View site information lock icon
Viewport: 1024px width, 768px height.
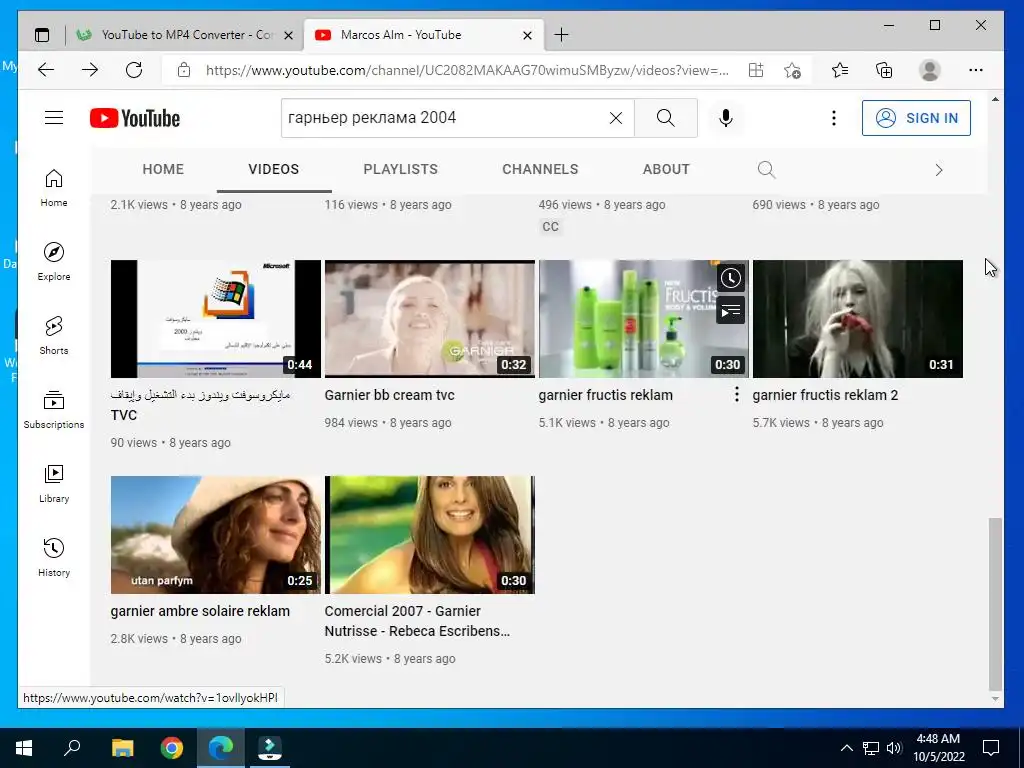click(x=184, y=70)
